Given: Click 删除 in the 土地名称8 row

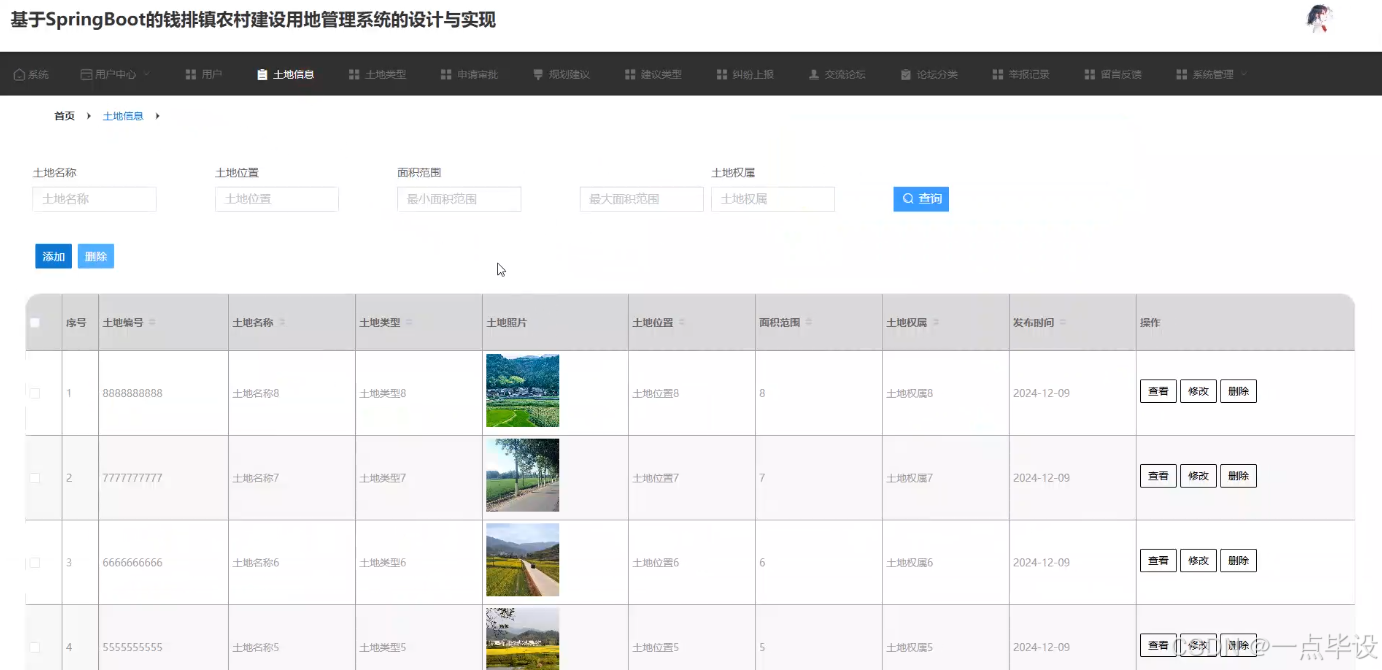Looking at the screenshot, I should [1238, 391].
